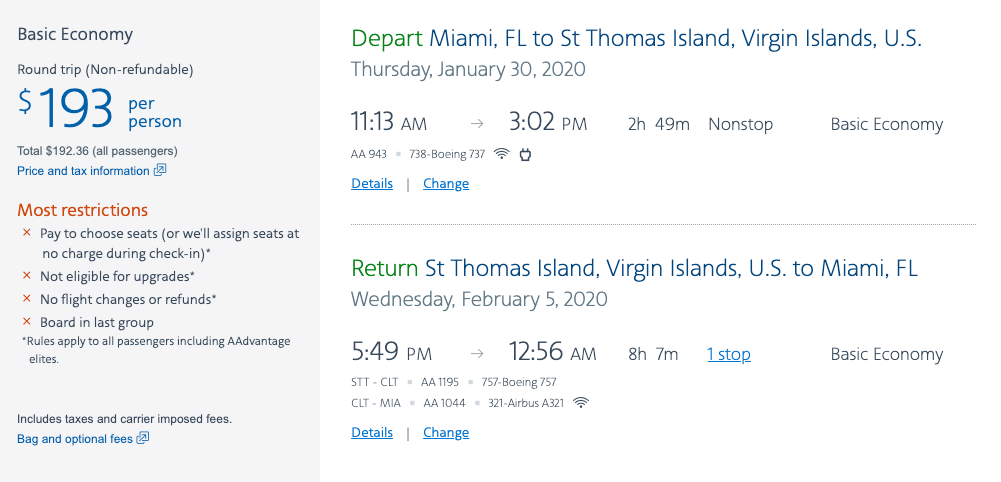The width and height of the screenshot is (1001, 482).
Task: Open the 1 stop layover info
Action: pyautogui.click(x=729, y=354)
